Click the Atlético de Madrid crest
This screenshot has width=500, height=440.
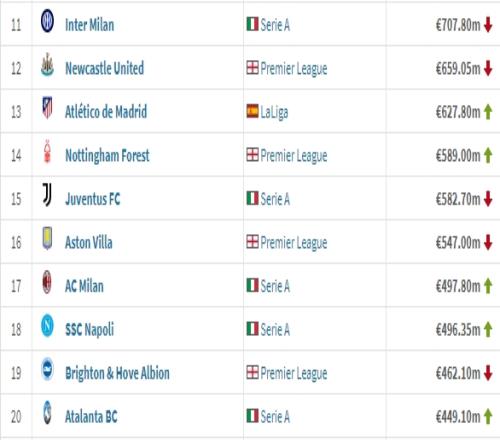47,108
